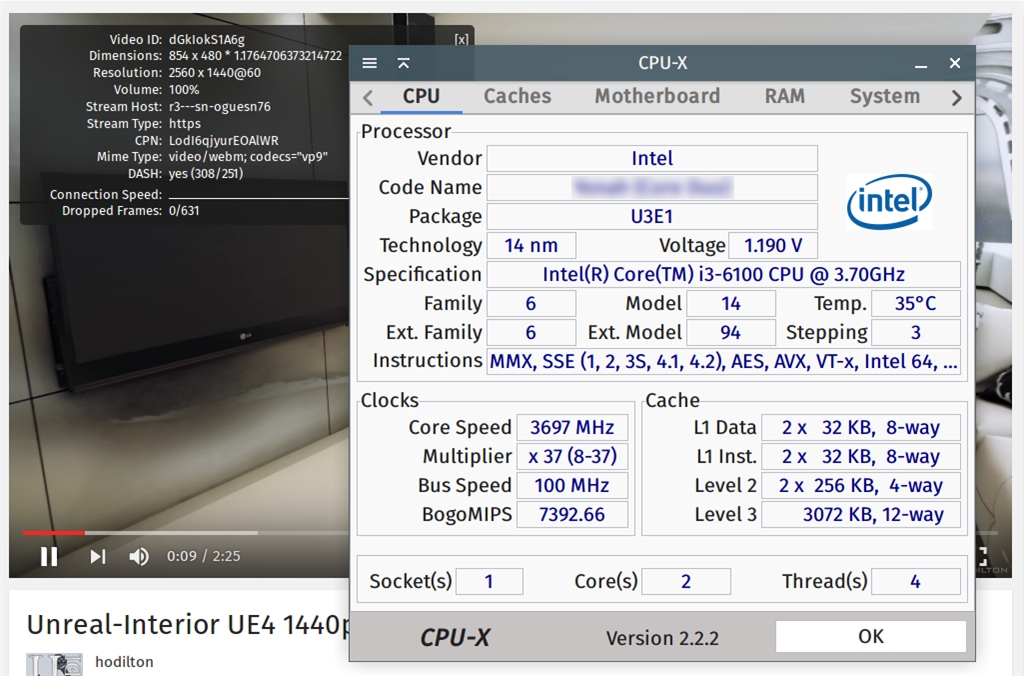Click the Bus Speed value 100 MHz

[x=572, y=486]
